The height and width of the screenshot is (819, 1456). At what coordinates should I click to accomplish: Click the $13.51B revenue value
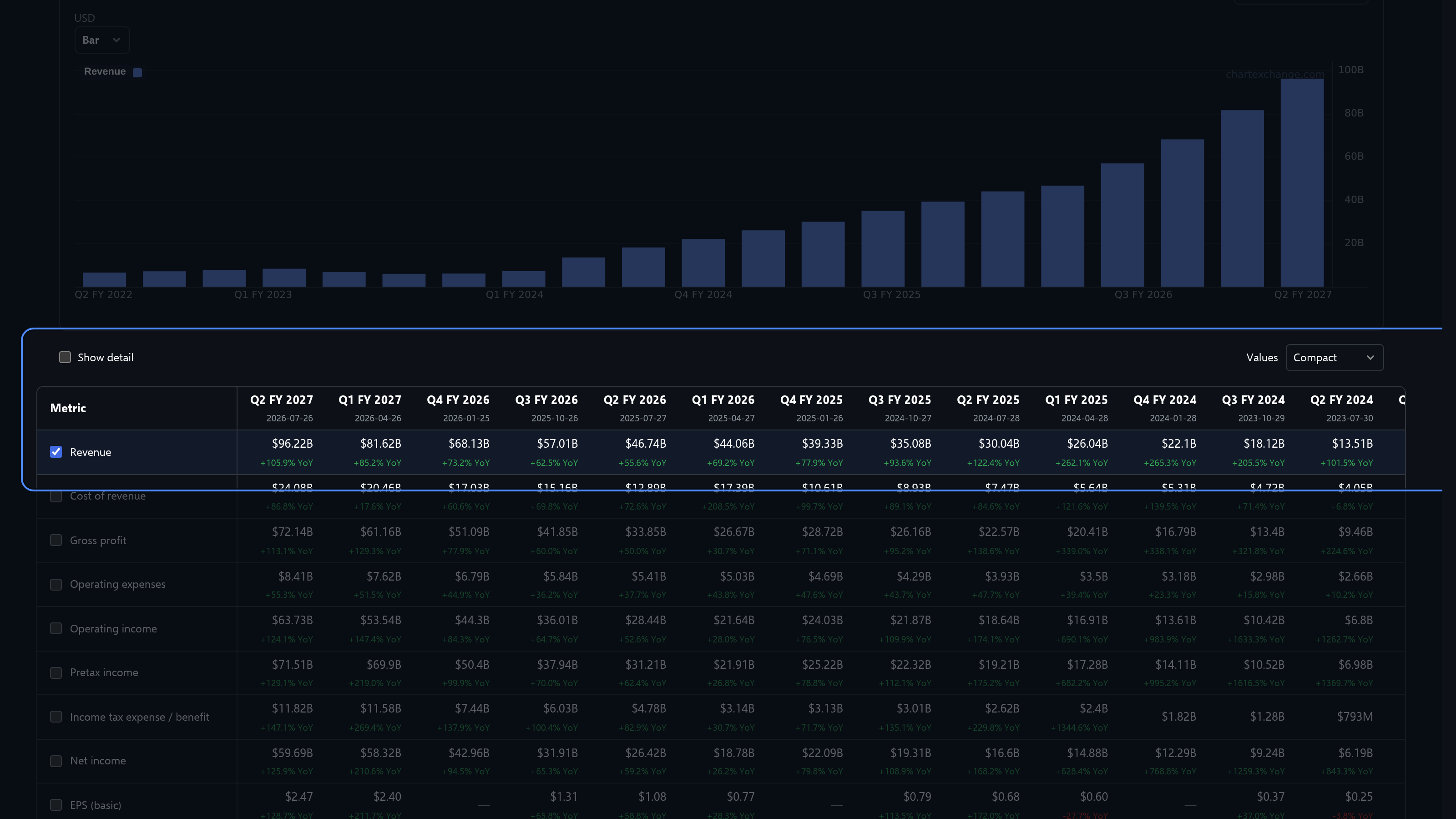pos(1352,444)
